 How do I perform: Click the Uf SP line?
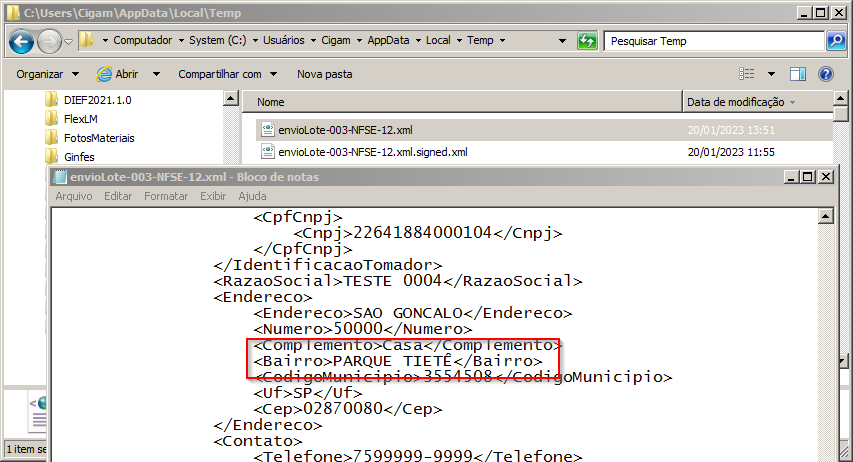(x=308, y=393)
